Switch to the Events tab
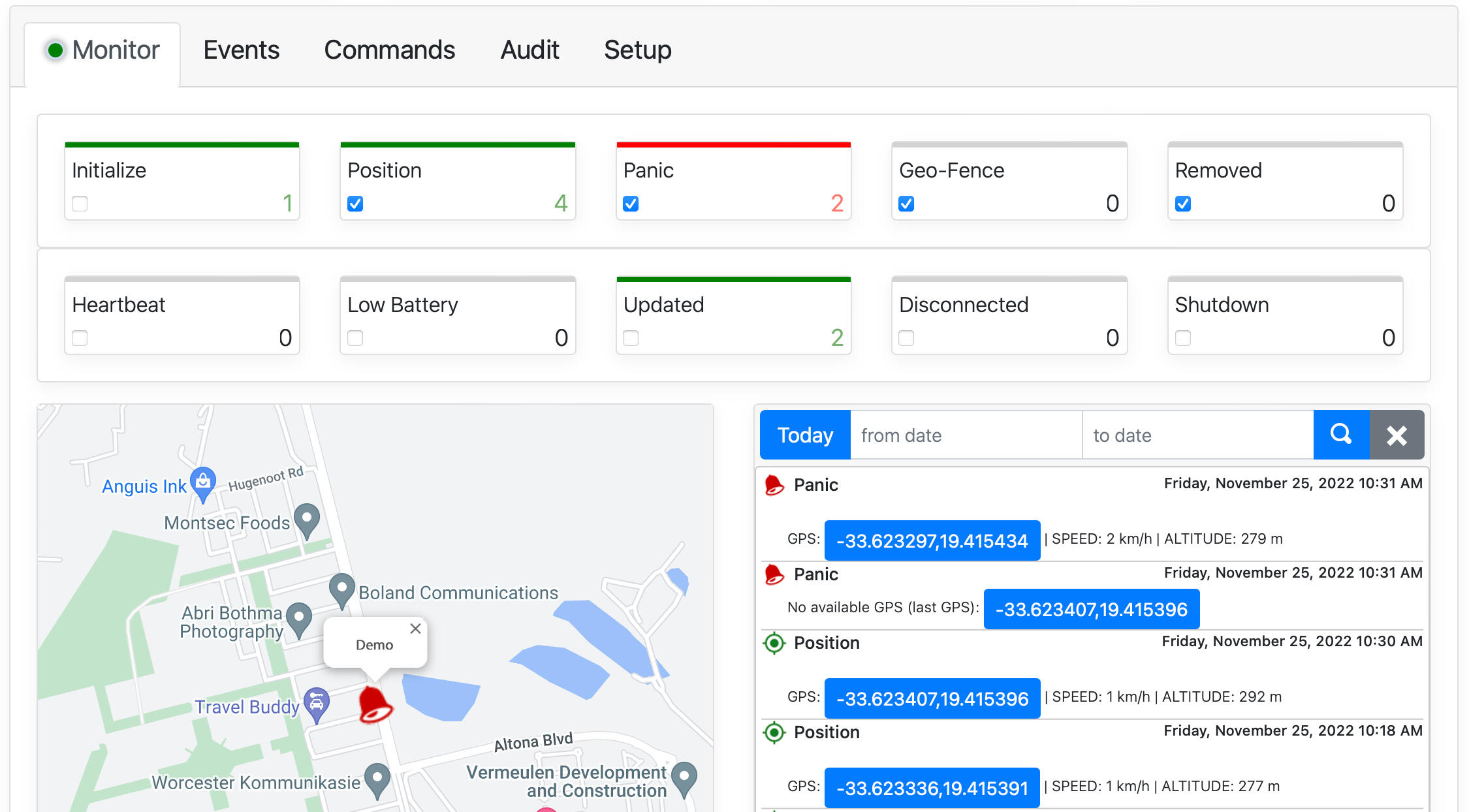This screenshot has height=812, width=1469. pyautogui.click(x=241, y=50)
